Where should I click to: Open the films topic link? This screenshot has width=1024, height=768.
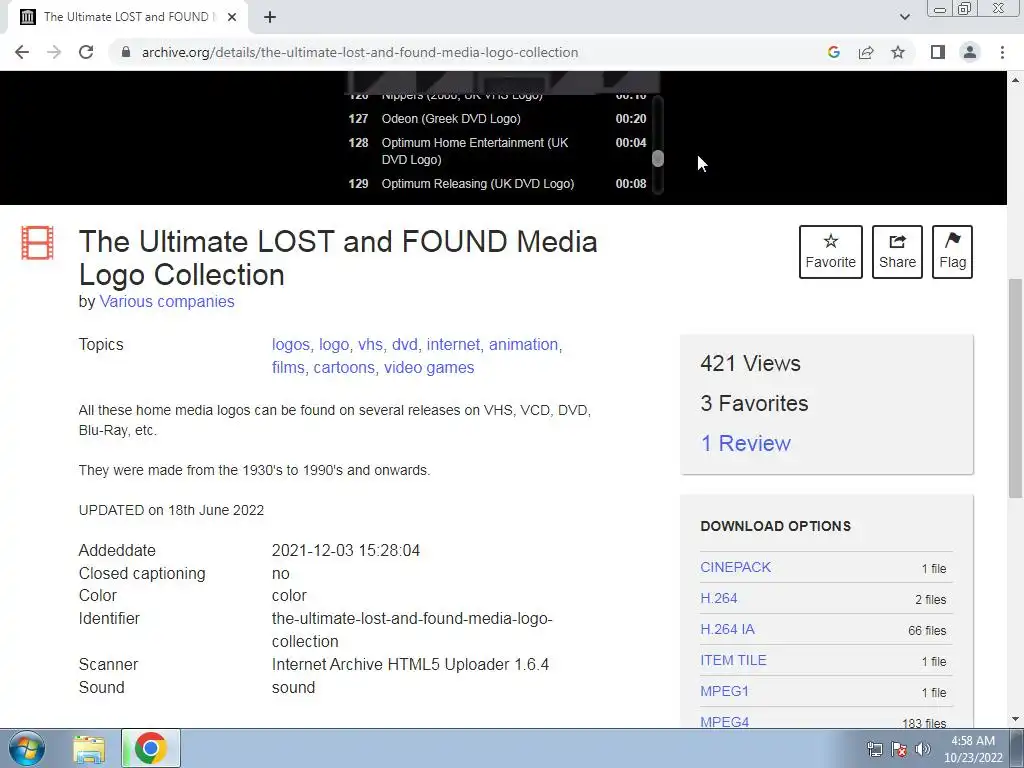[x=288, y=368]
